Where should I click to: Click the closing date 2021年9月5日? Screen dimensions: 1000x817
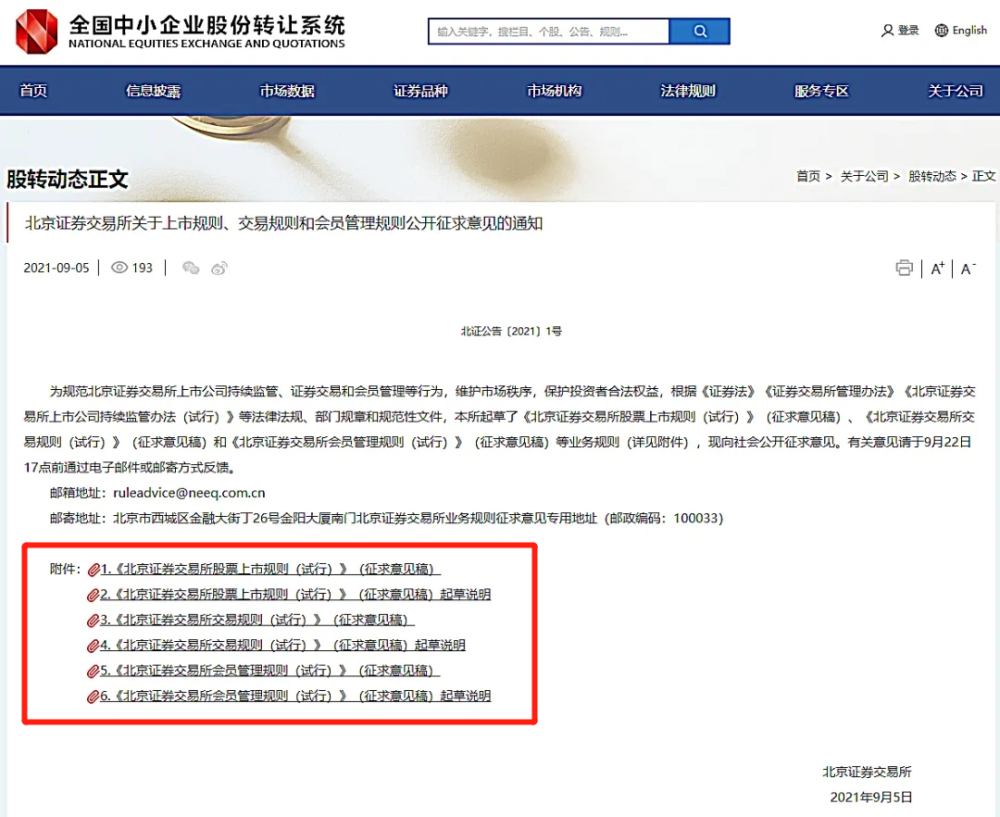pos(871,797)
